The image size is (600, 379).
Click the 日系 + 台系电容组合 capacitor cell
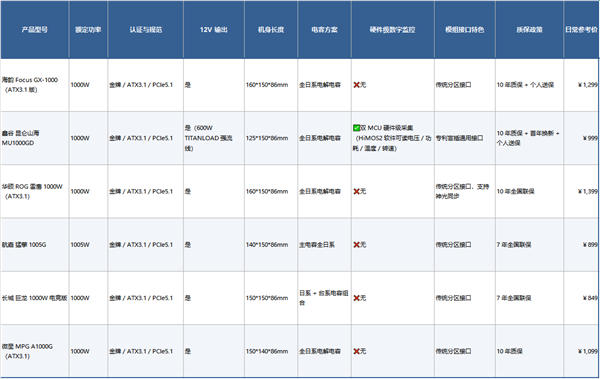324,298
